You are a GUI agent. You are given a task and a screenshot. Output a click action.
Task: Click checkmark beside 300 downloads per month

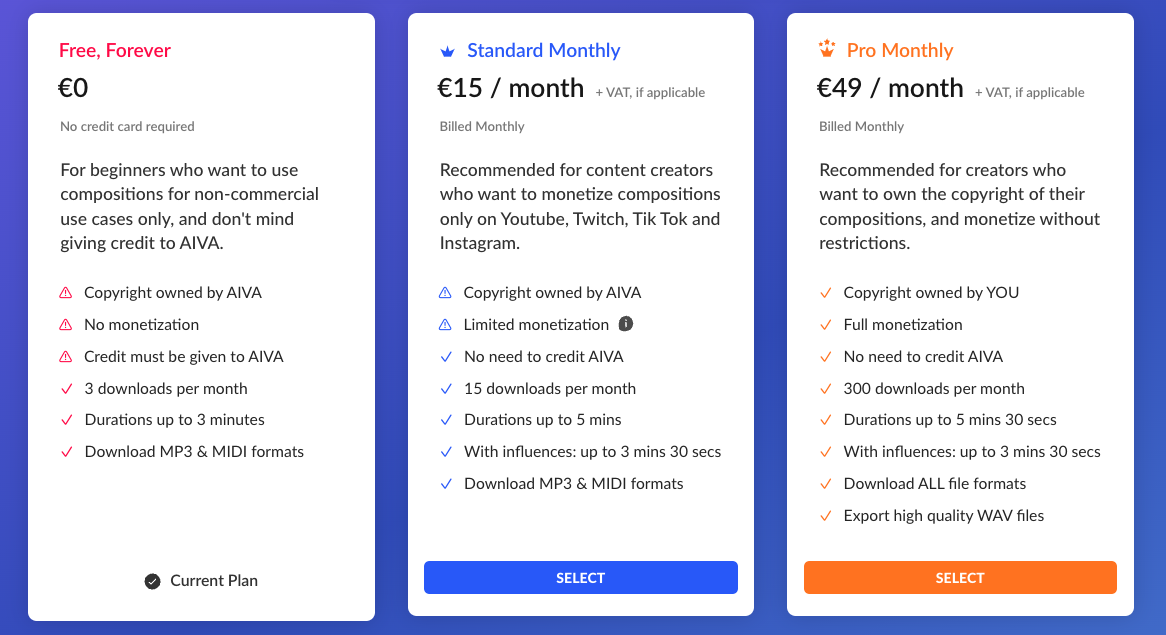pos(826,389)
